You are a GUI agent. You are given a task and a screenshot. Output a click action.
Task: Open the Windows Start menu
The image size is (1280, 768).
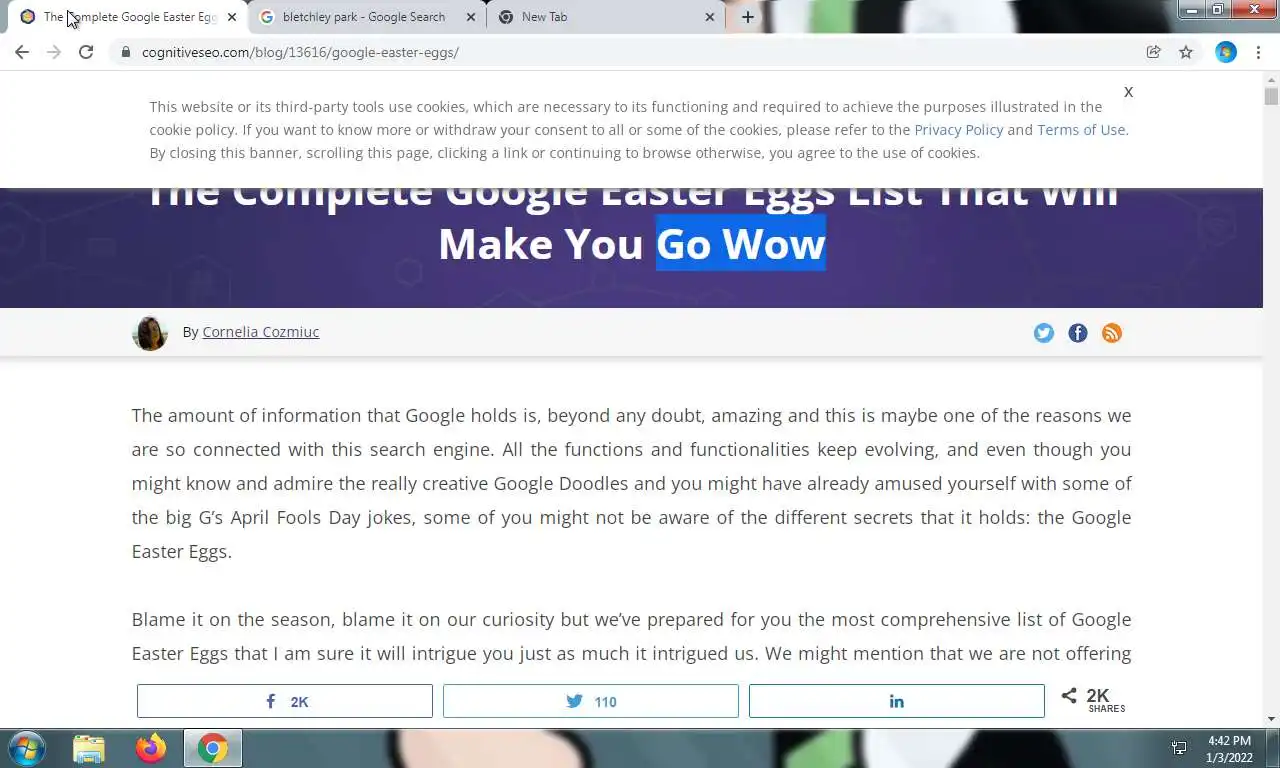[x=27, y=749]
